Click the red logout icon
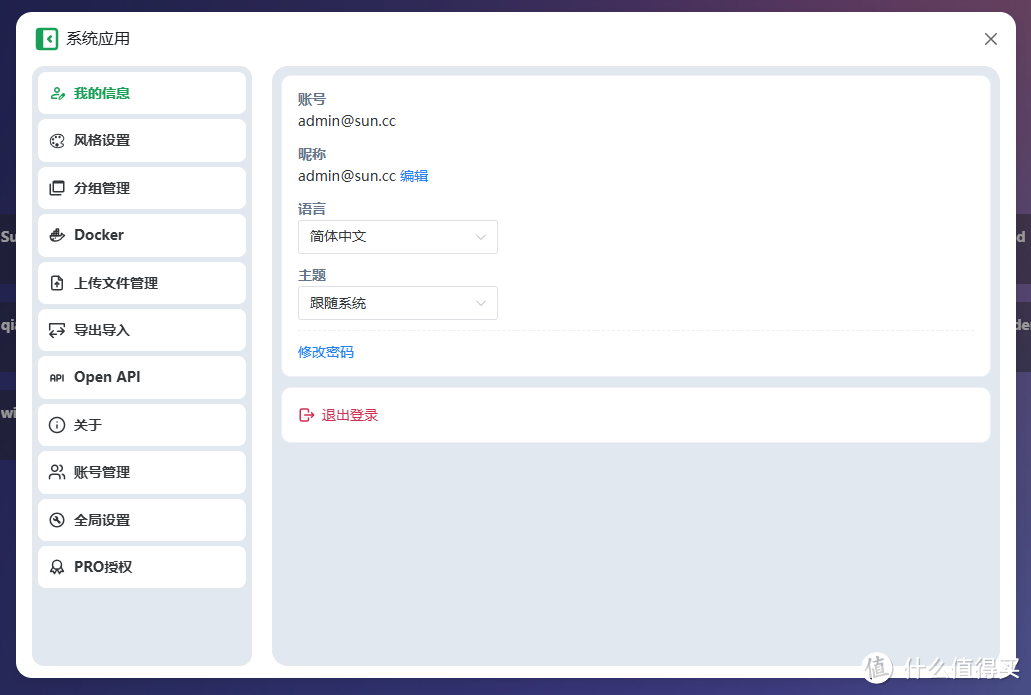Image resolution: width=1031 pixels, height=695 pixels. [x=307, y=415]
